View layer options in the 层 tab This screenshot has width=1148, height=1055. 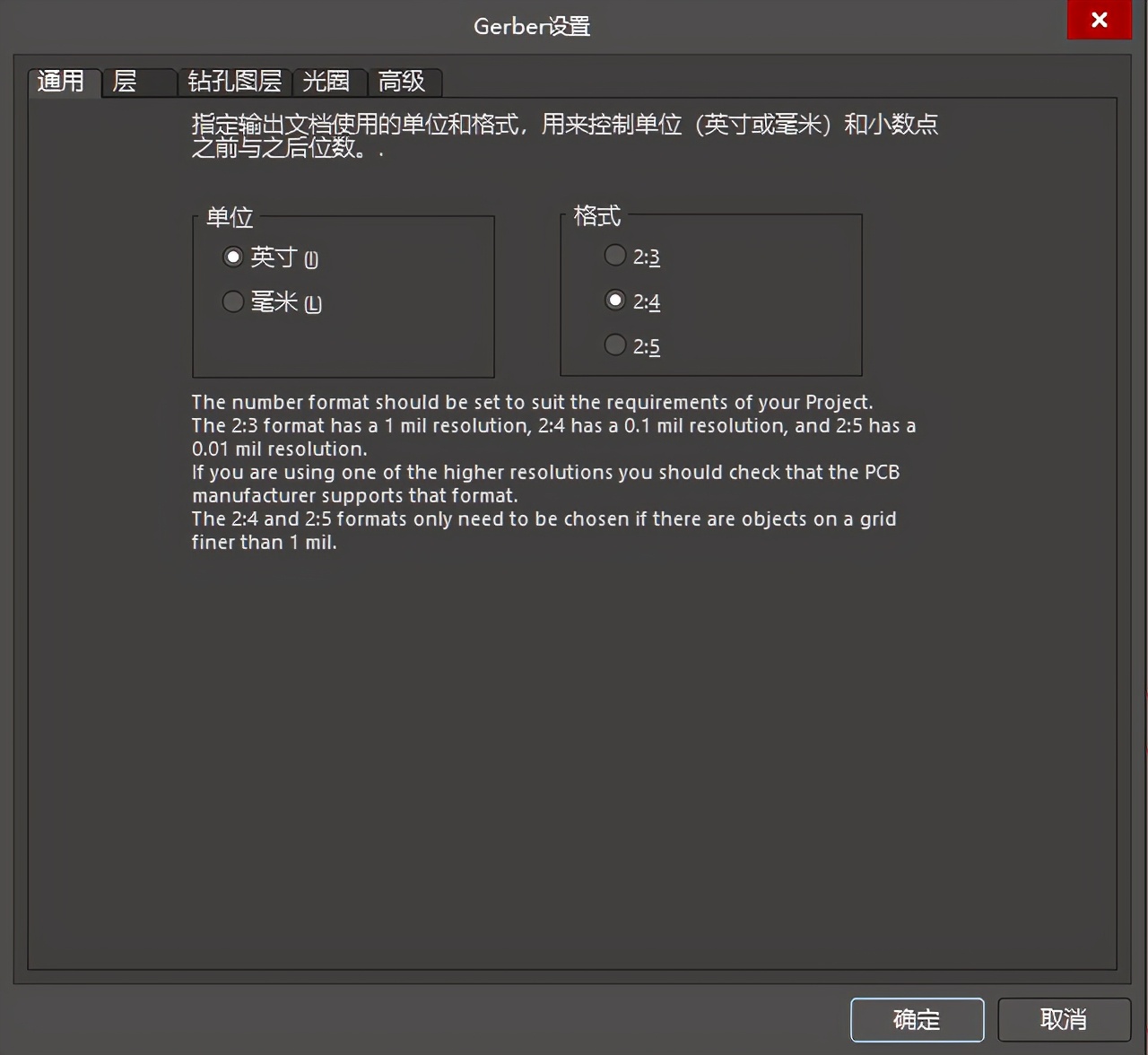136,83
